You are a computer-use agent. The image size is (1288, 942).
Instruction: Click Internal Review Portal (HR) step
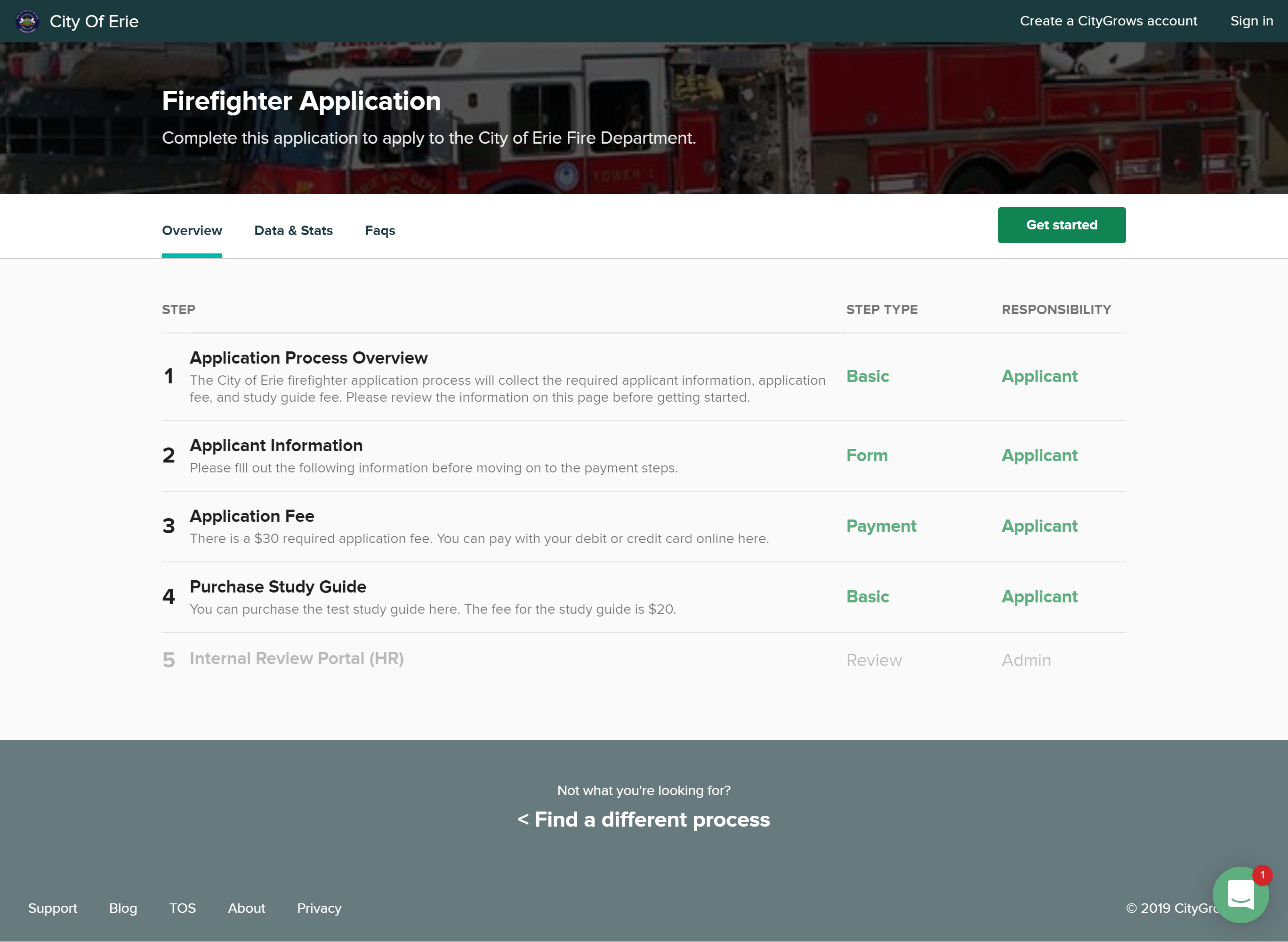[x=297, y=658]
